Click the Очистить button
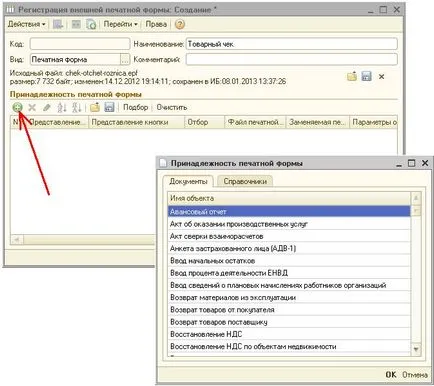434x386 pixels. (x=172, y=107)
